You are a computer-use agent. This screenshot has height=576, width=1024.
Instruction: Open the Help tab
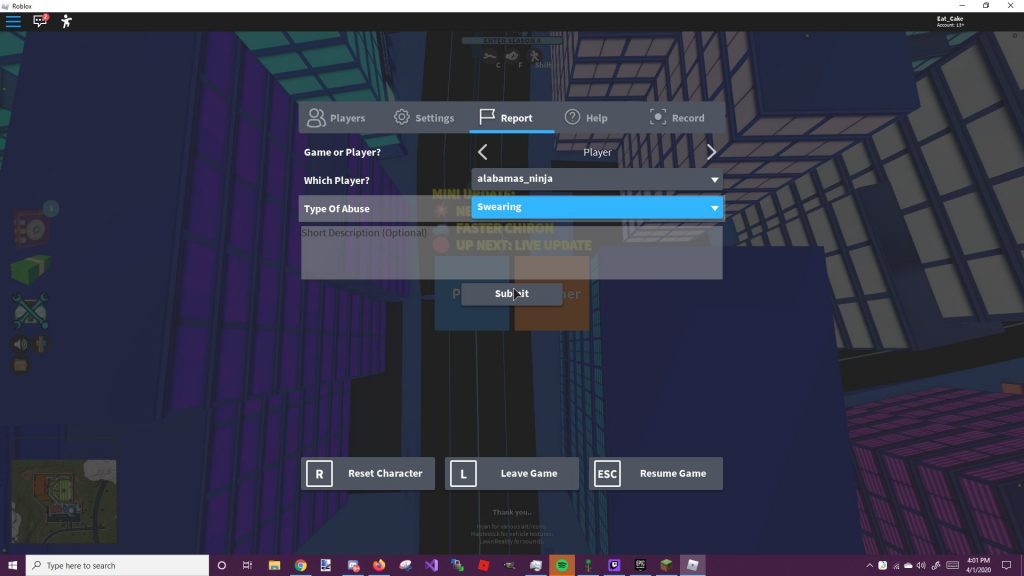click(585, 117)
